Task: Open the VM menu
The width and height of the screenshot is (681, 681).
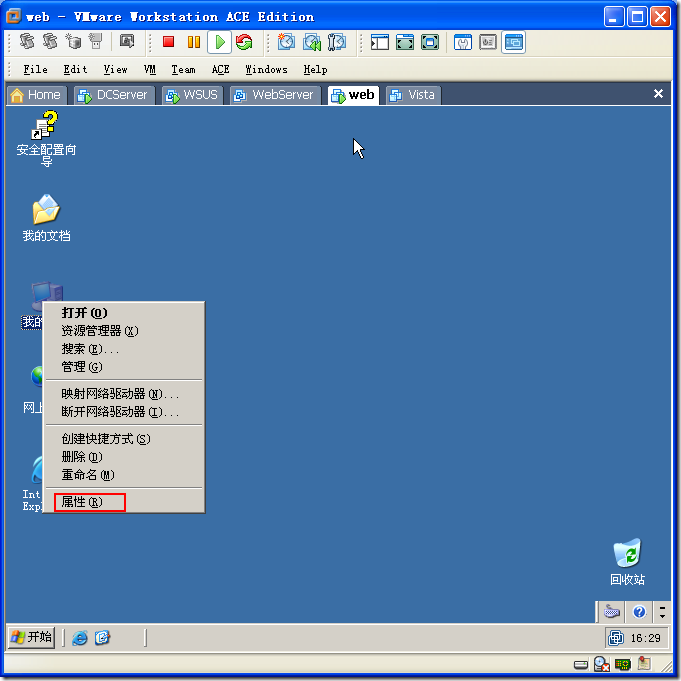Action: point(150,69)
